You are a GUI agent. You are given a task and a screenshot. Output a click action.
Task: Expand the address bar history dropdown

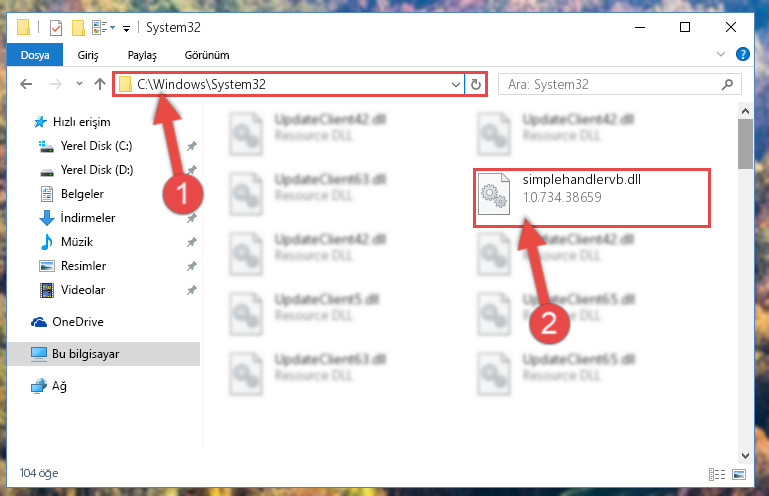click(456, 84)
